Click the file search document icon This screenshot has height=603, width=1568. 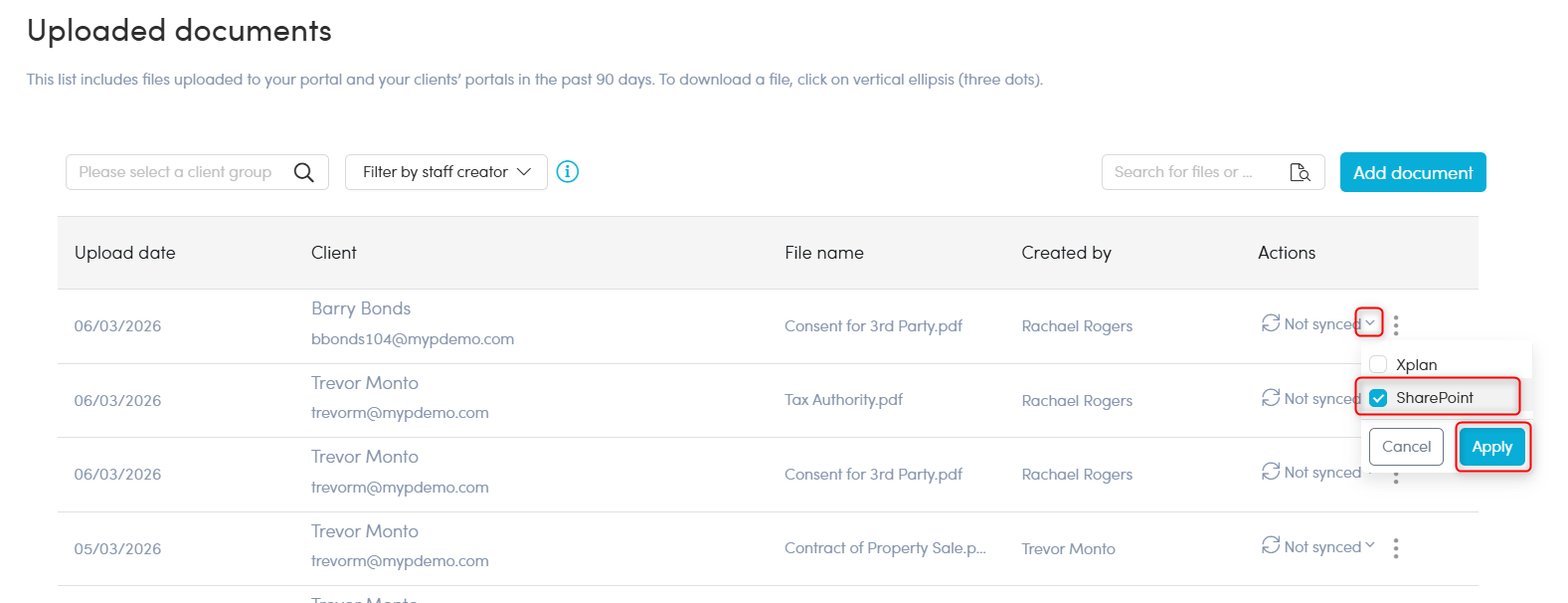tap(1300, 172)
